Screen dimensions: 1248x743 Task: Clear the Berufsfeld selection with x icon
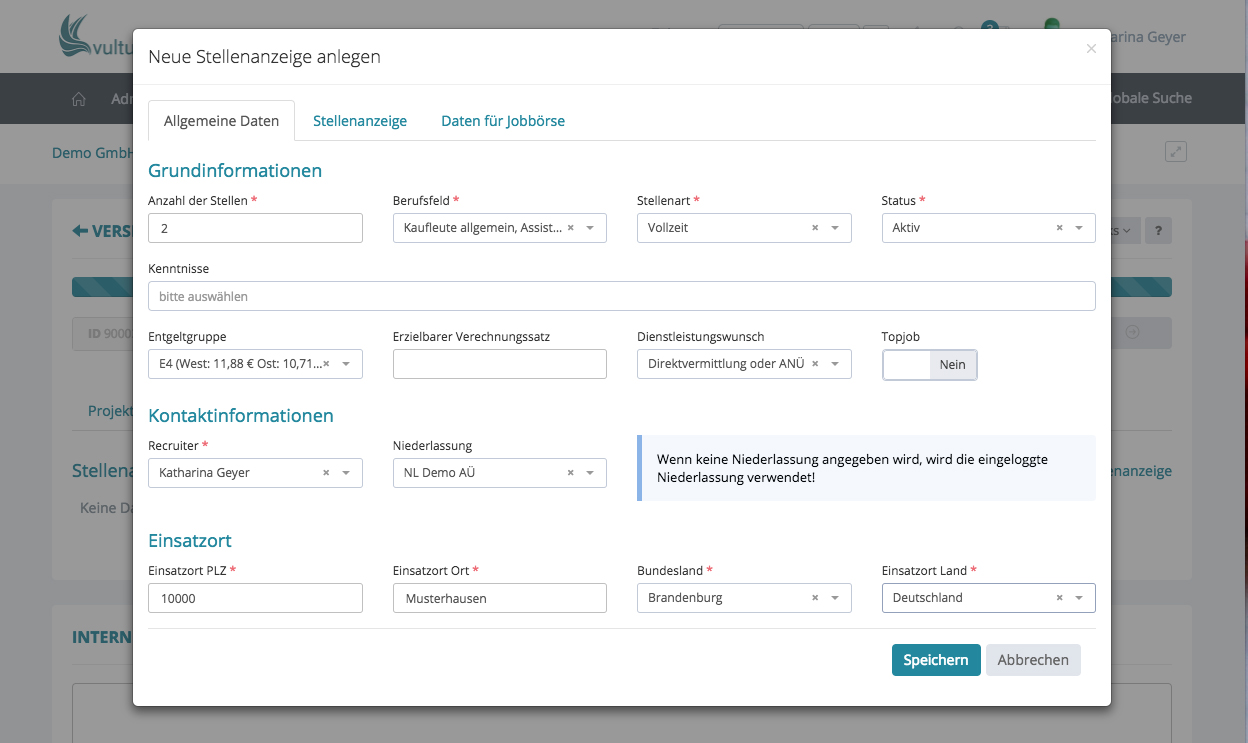point(570,228)
